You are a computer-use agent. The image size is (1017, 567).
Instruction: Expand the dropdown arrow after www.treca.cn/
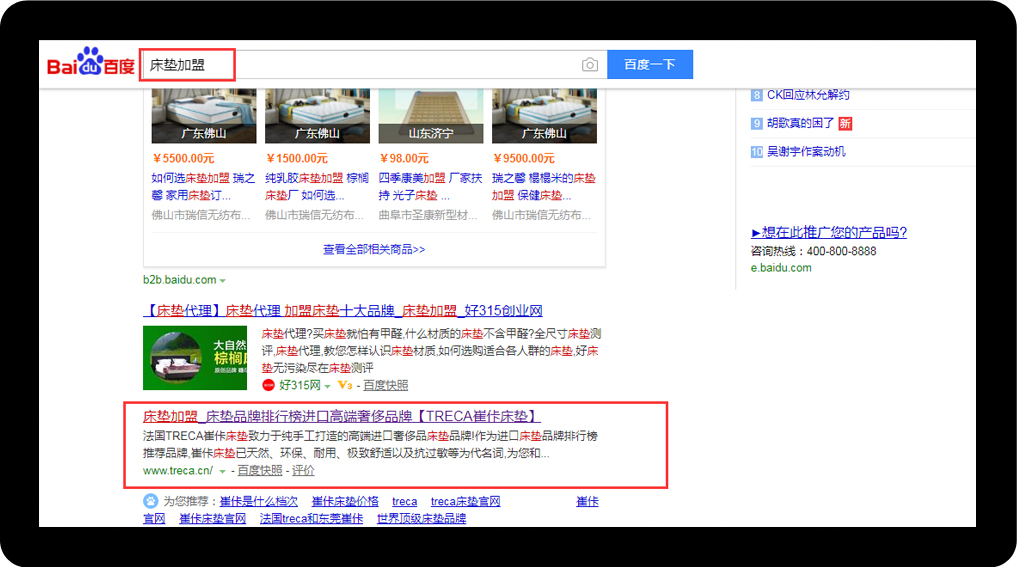tap(222, 472)
